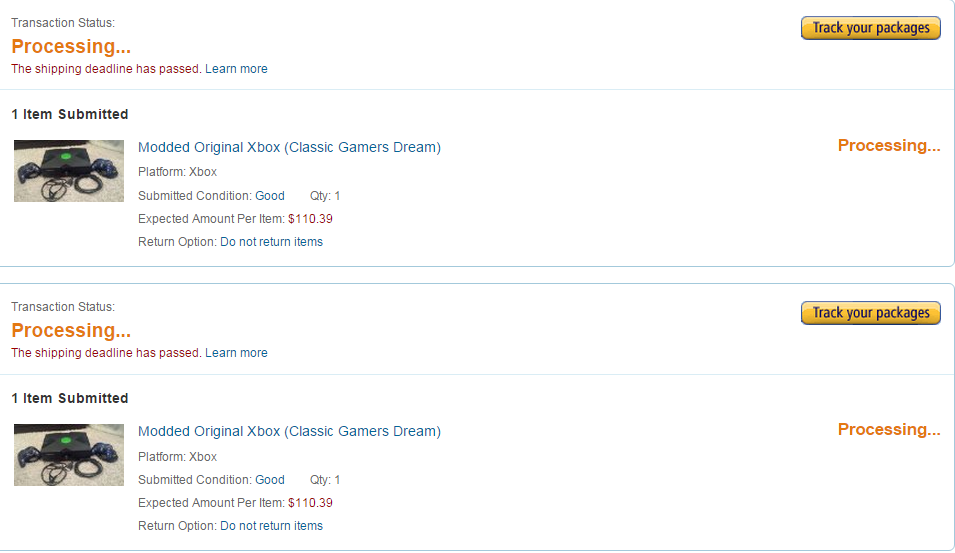Click Do not return items in second transaction
The height and width of the screenshot is (553, 955).
click(272, 526)
